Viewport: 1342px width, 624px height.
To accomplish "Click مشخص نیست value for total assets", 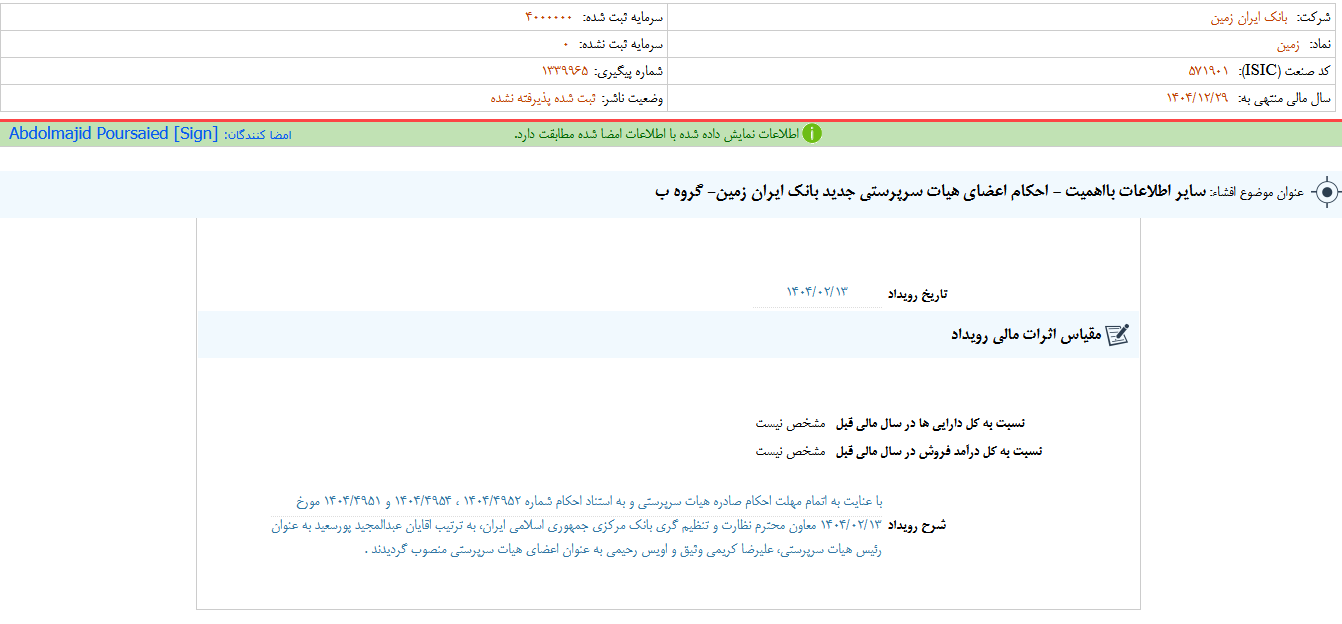I will click(790, 423).
